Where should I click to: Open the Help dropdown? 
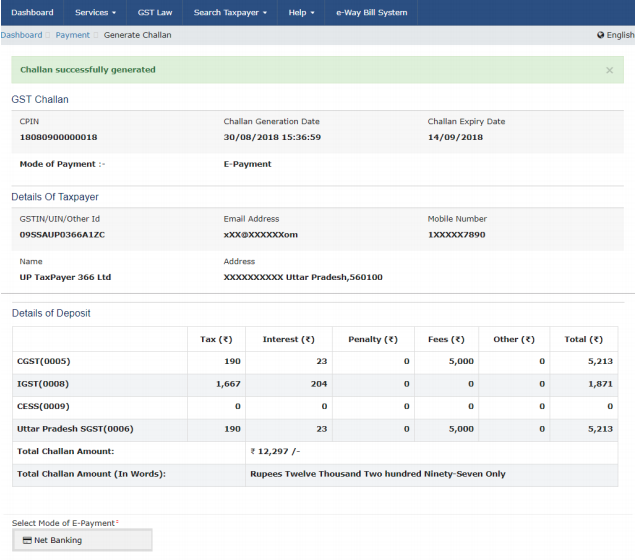301,12
